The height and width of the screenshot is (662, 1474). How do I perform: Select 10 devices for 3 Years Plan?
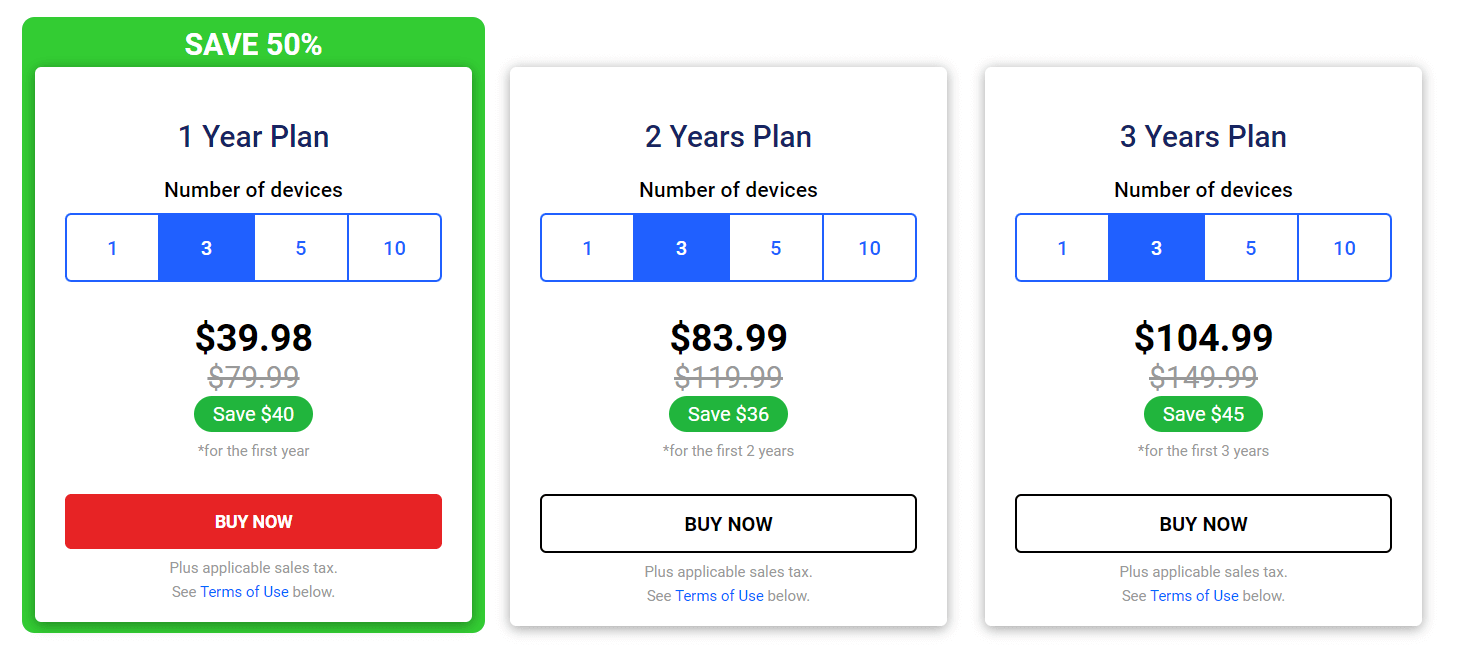[x=1345, y=248]
